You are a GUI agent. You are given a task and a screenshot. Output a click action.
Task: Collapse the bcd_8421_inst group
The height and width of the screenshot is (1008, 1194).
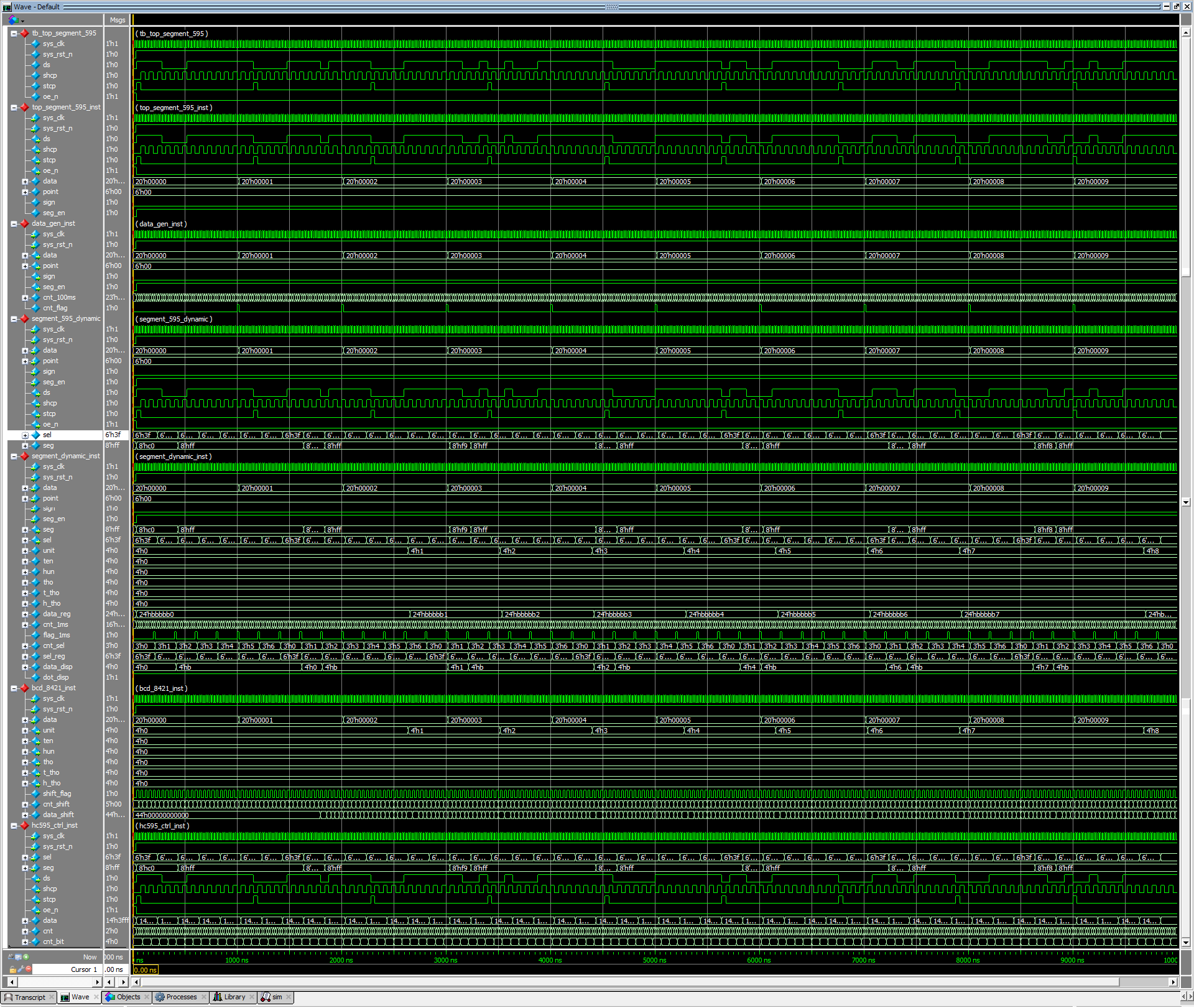[x=14, y=688]
